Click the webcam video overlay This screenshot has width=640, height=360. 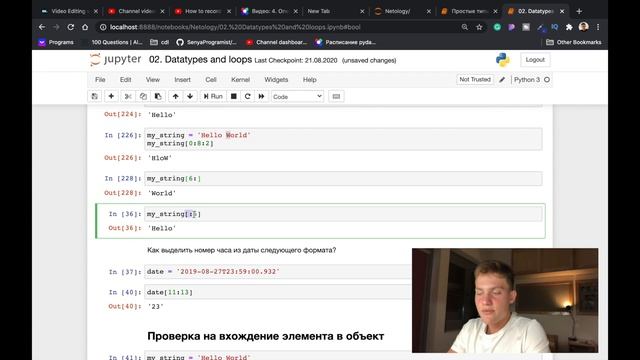[505, 300]
